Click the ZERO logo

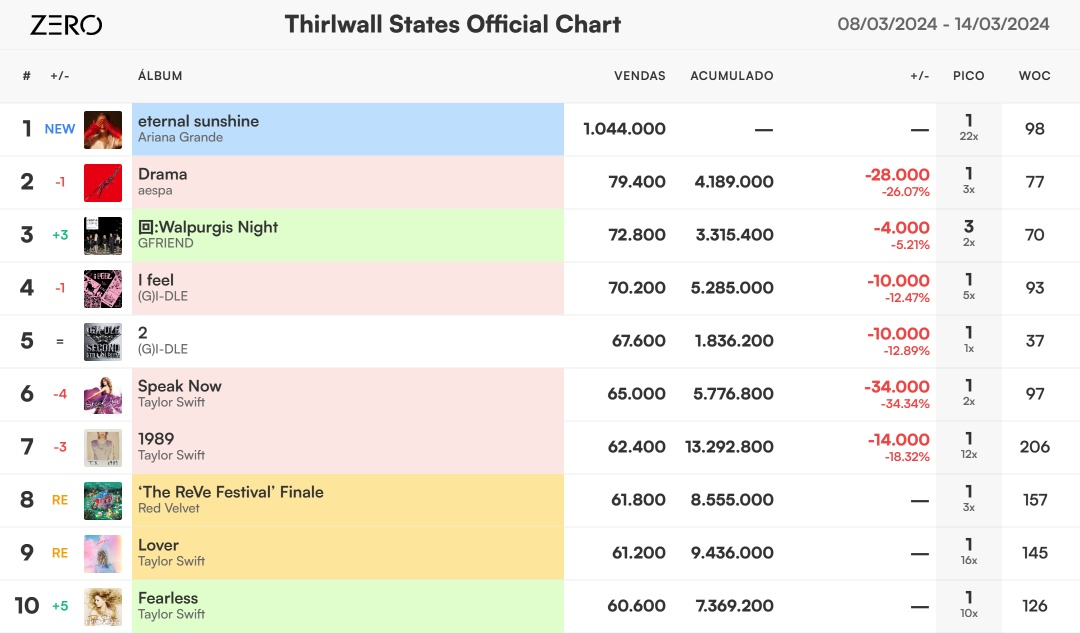[66, 25]
